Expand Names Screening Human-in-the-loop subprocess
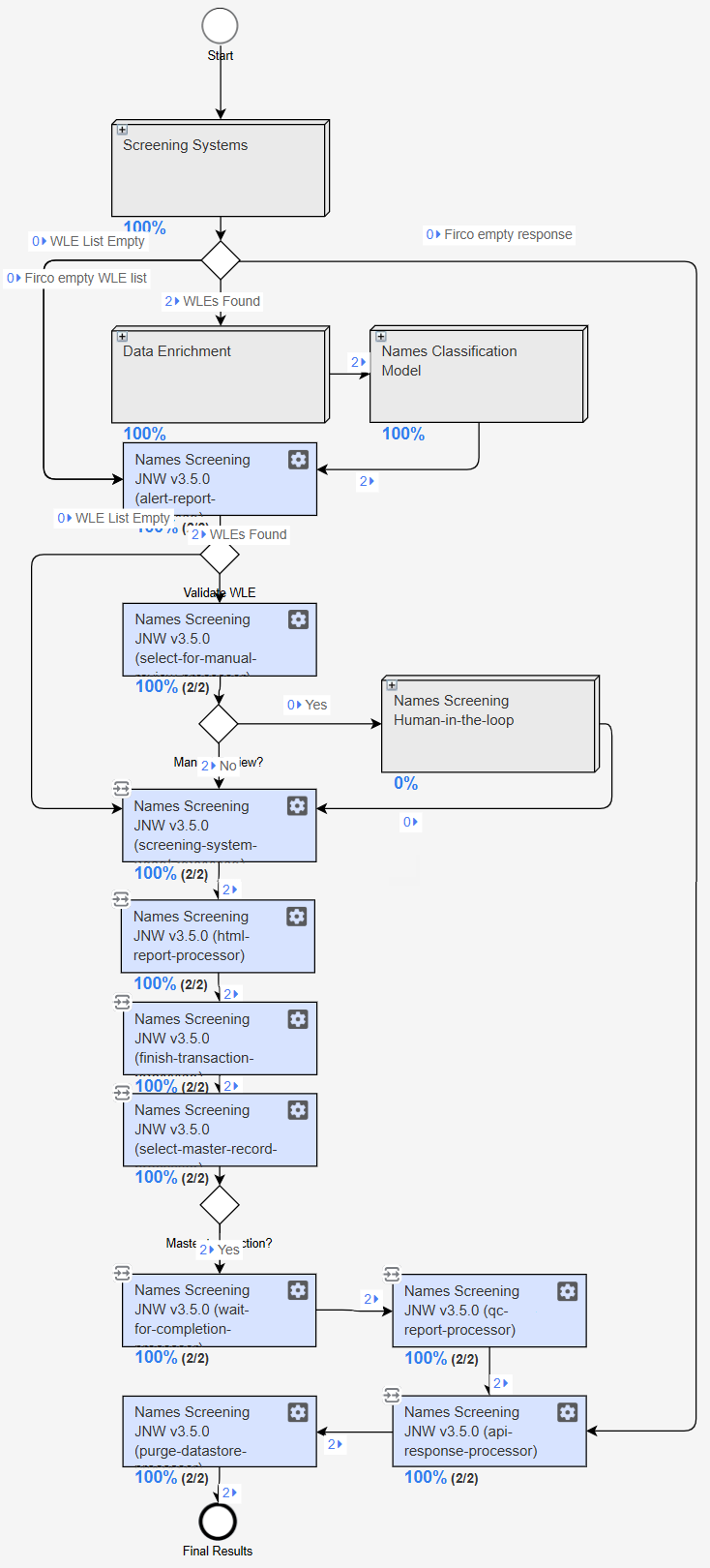The height and width of the screenshot is (1568, 710). coord(392,685)
